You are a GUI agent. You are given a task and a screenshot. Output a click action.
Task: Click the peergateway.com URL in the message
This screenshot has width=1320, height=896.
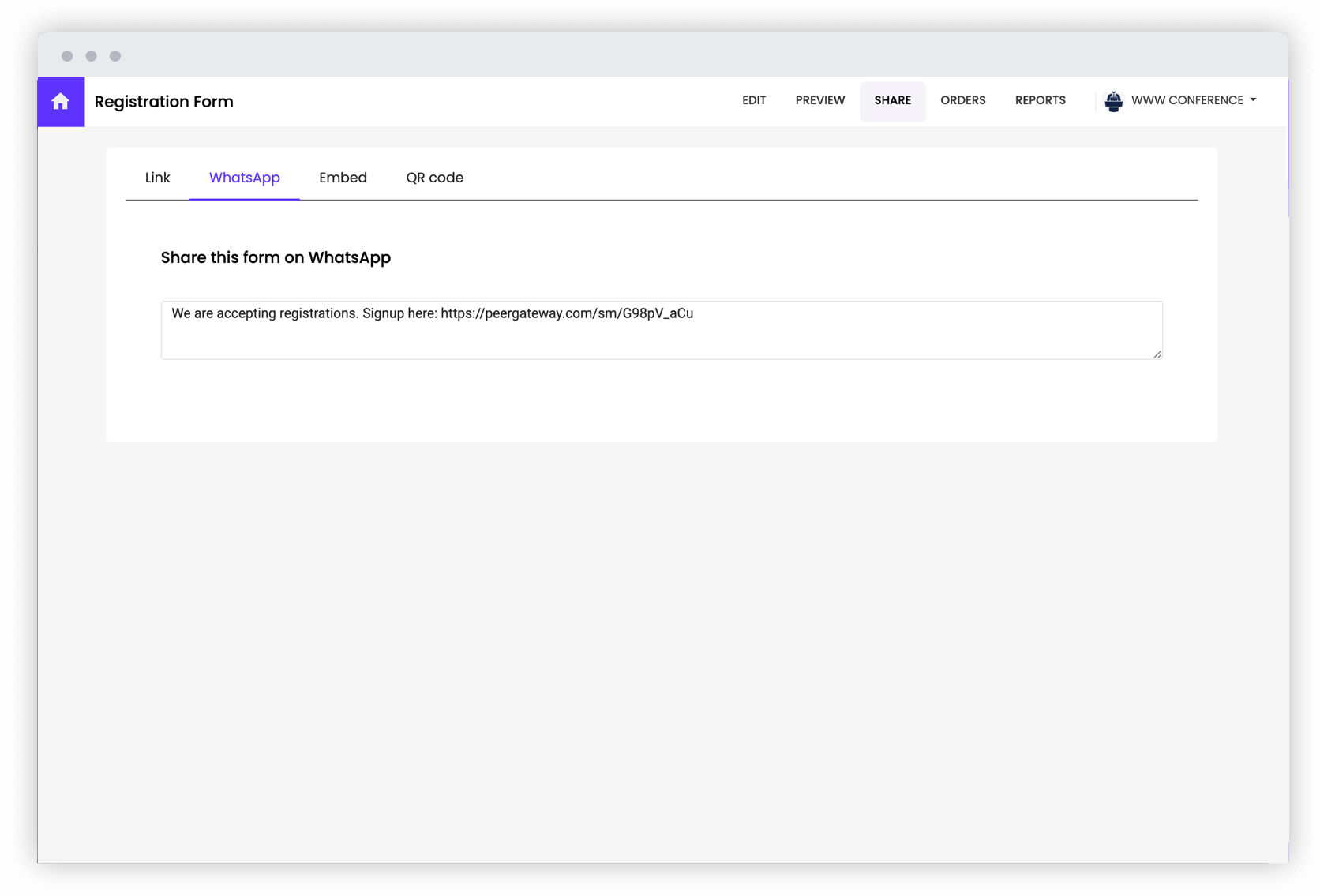(566, 313)
